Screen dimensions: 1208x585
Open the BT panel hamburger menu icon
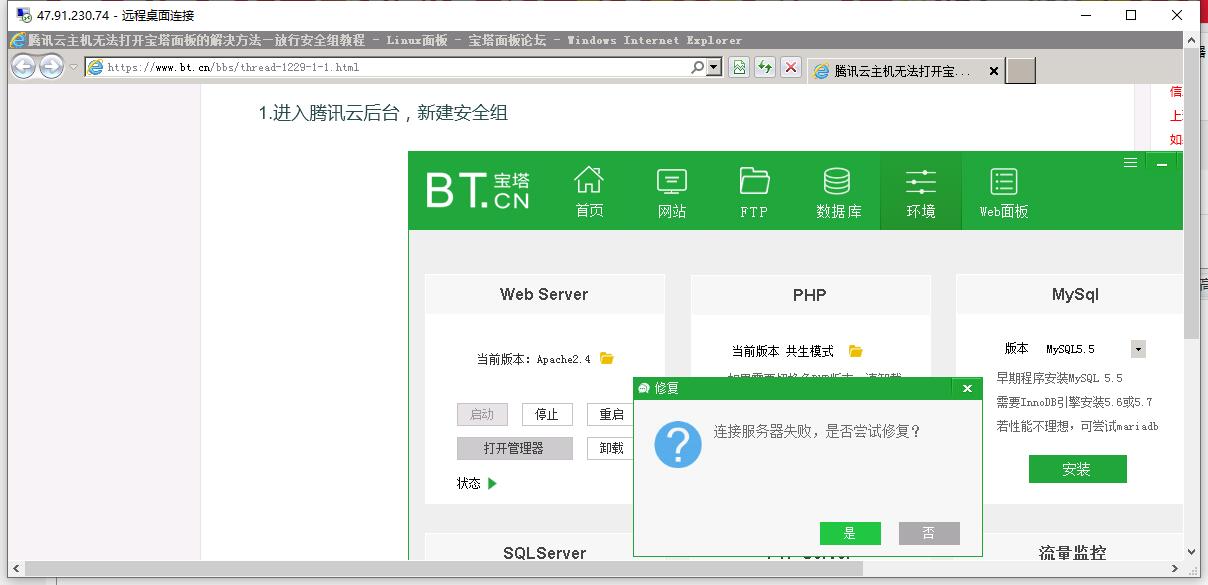pyautogui.click(x=1131, y=162)
